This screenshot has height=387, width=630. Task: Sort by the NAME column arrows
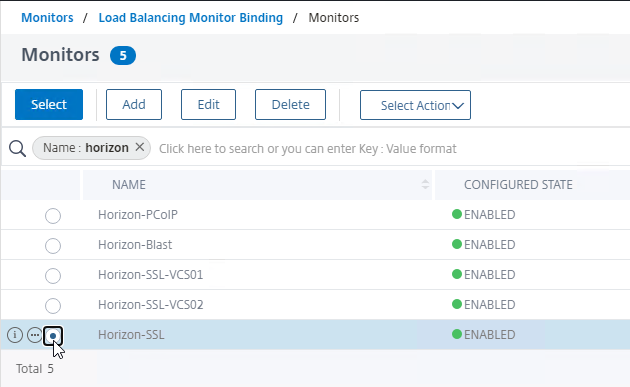point(425,184)
